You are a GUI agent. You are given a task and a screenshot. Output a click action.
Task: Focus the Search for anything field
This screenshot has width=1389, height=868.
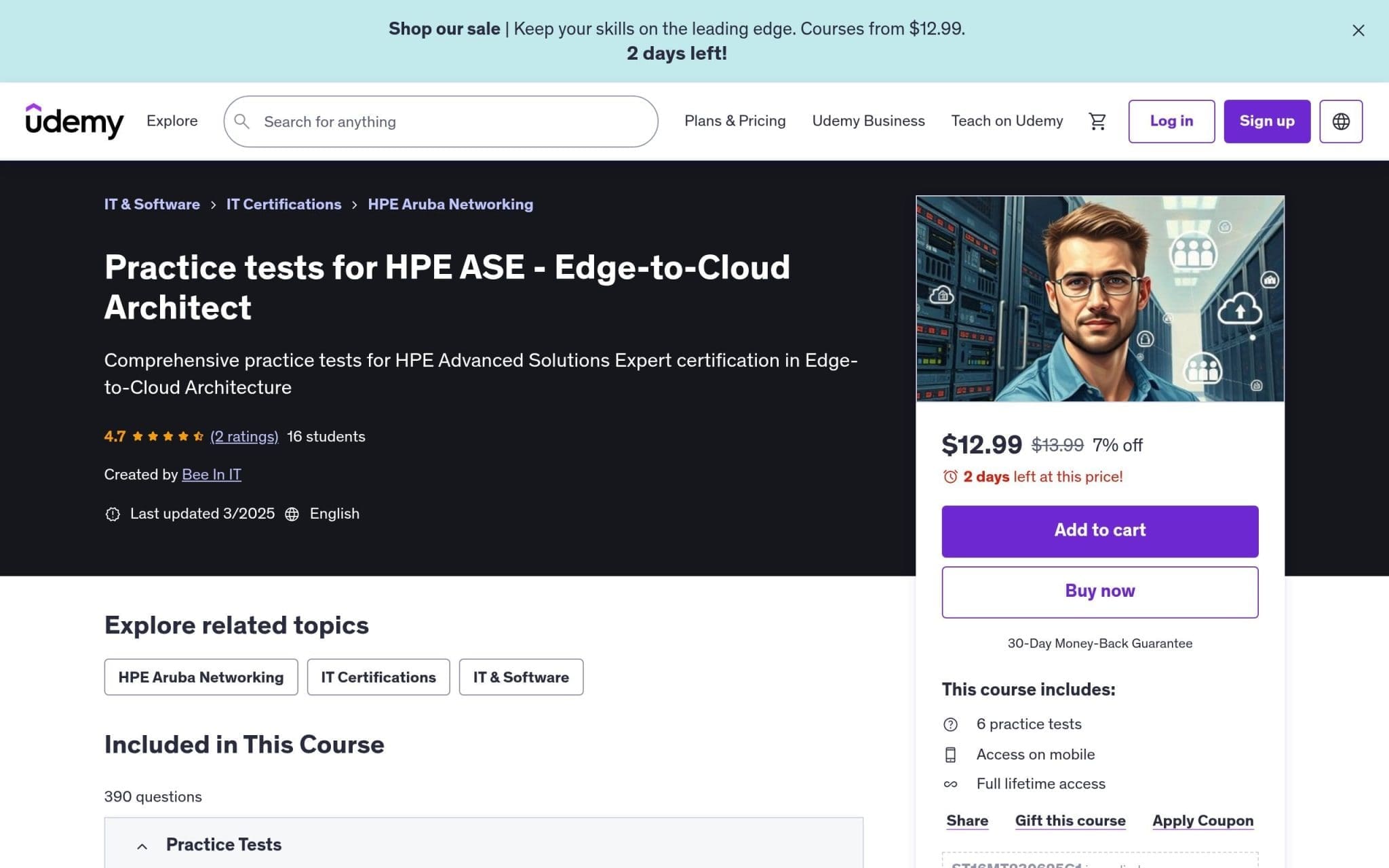click(x=441, y=121)
